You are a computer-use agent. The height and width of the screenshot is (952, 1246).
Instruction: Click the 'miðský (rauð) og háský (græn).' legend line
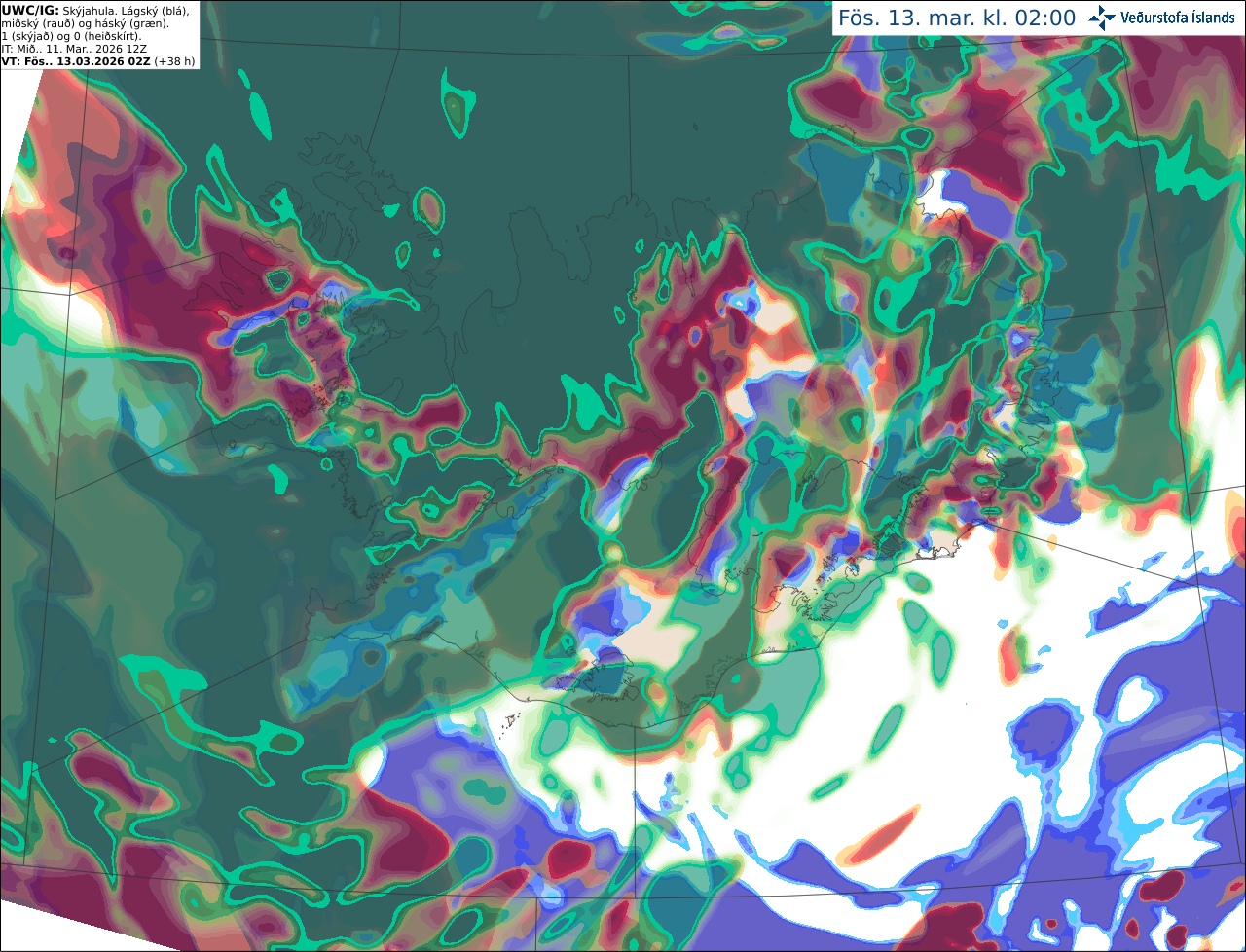pos(85,23)
